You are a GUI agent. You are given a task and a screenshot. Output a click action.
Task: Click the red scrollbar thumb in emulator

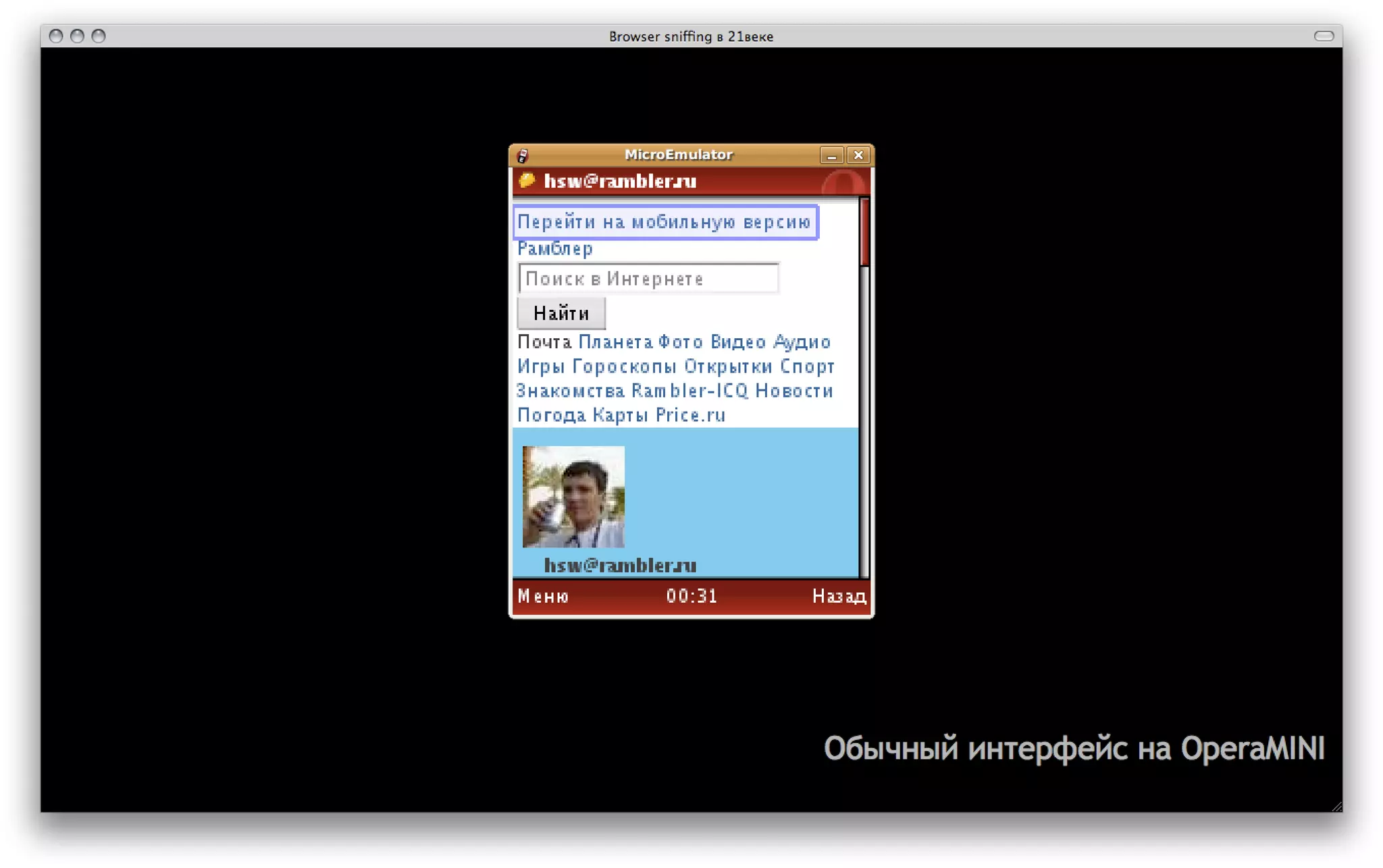click(864, 232)
